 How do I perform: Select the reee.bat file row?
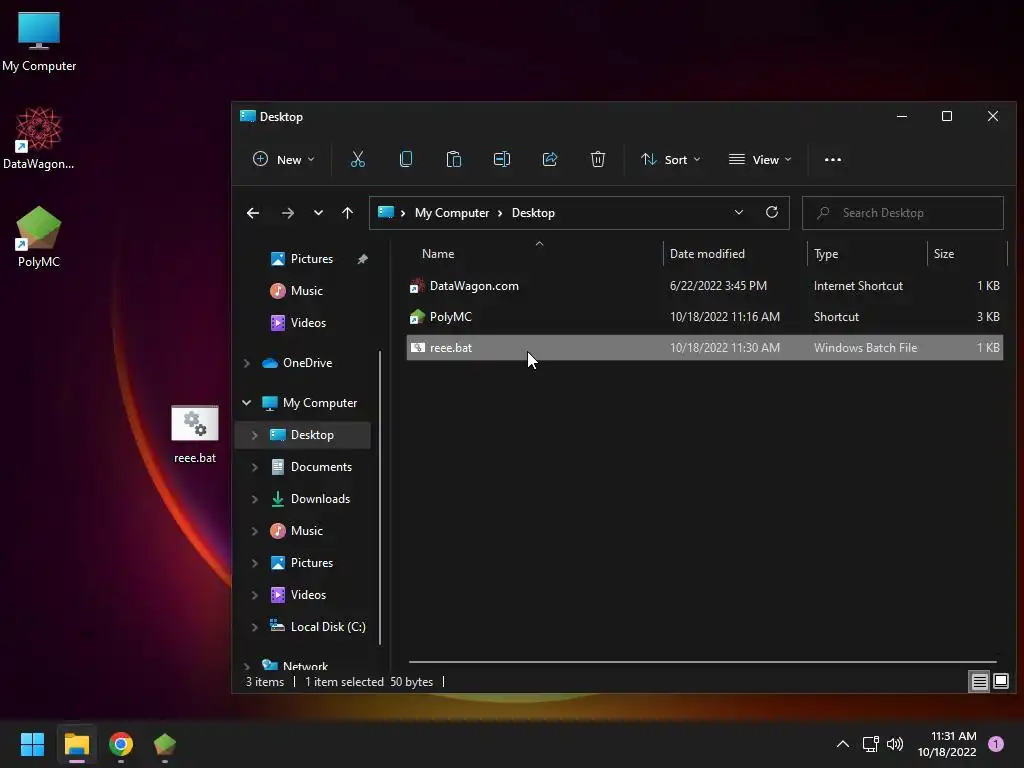tap(705, 347)
